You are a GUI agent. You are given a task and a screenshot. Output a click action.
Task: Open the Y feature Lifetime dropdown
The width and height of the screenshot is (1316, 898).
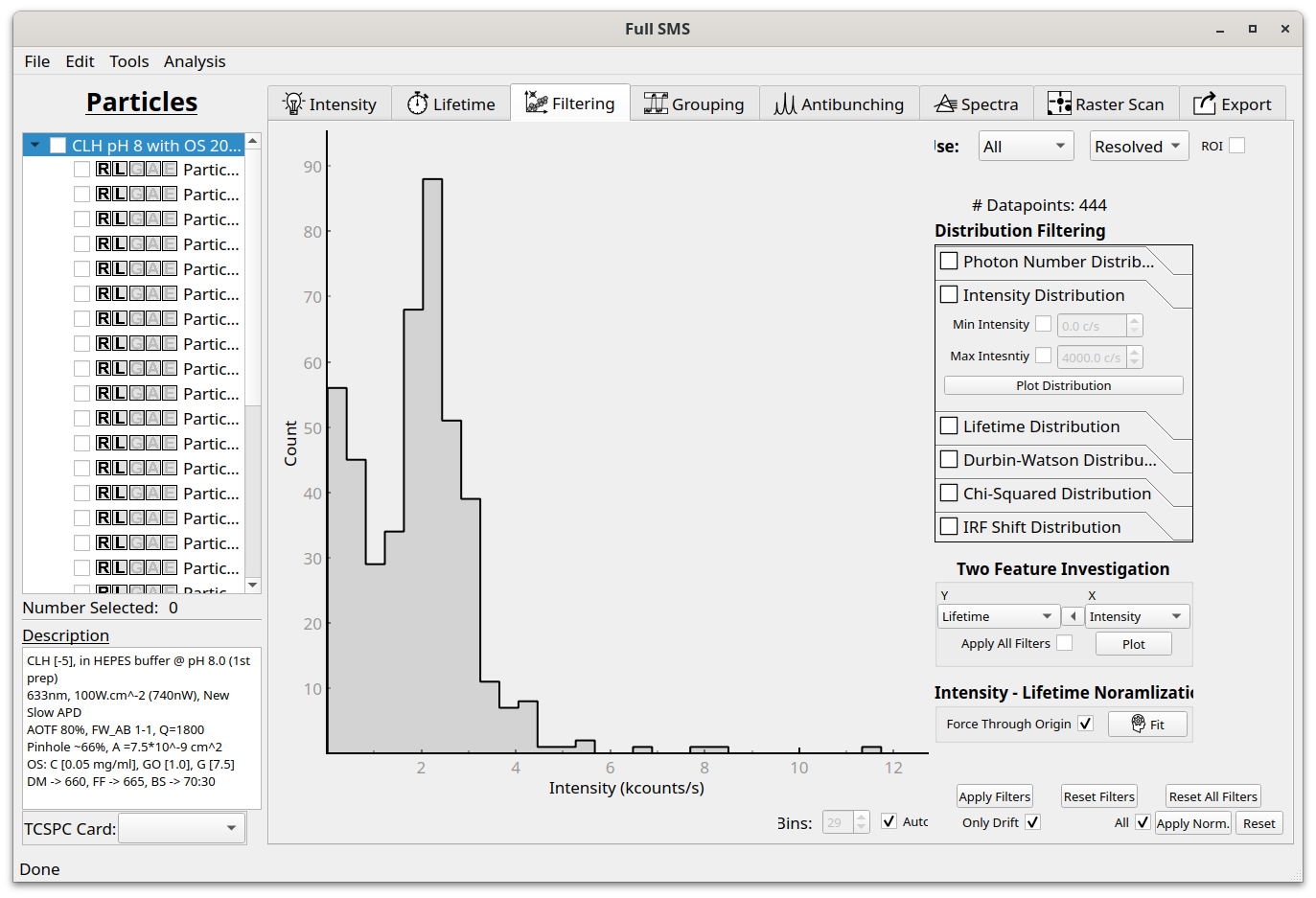(998, 616)
